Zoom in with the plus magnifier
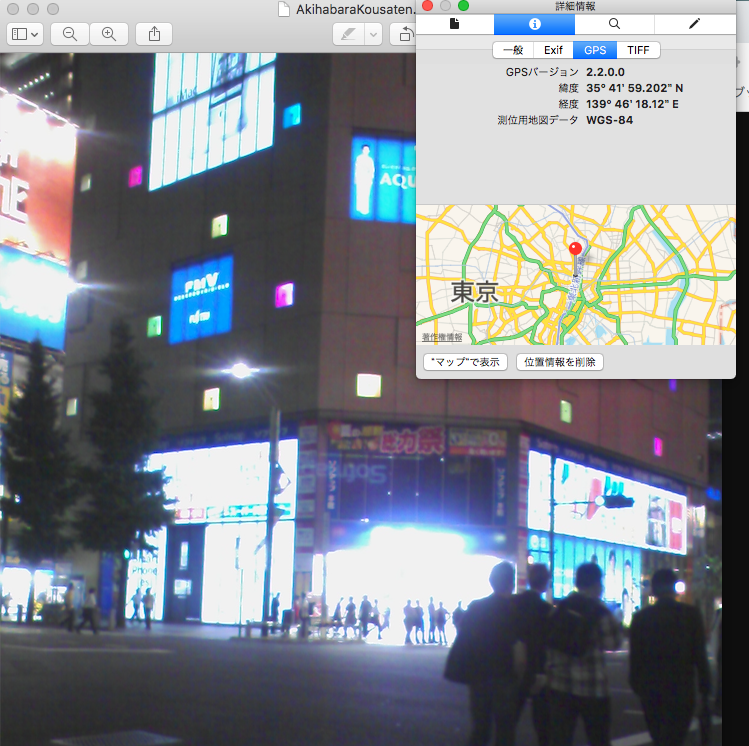This screenshot has width=749, height=746. 109,34
